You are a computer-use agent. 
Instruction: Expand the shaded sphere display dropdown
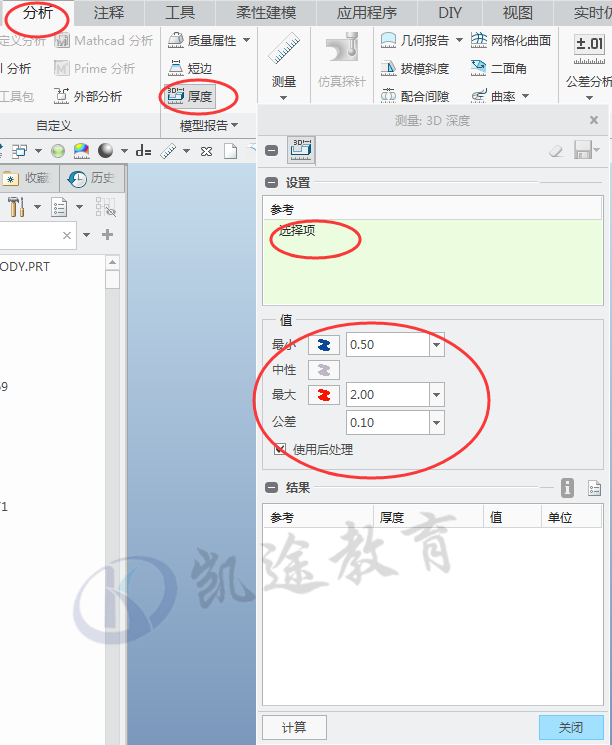click(124, 151)
